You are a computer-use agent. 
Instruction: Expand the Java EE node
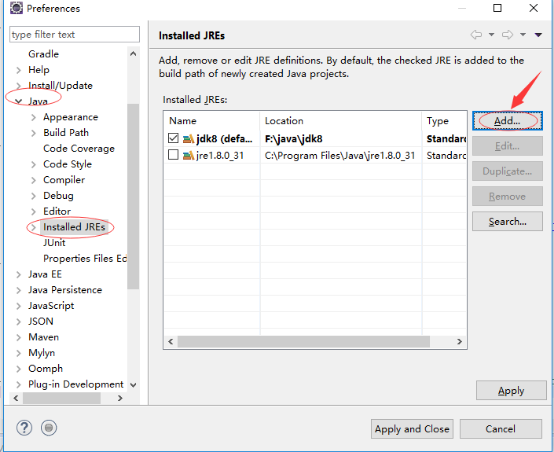[19, 275]
